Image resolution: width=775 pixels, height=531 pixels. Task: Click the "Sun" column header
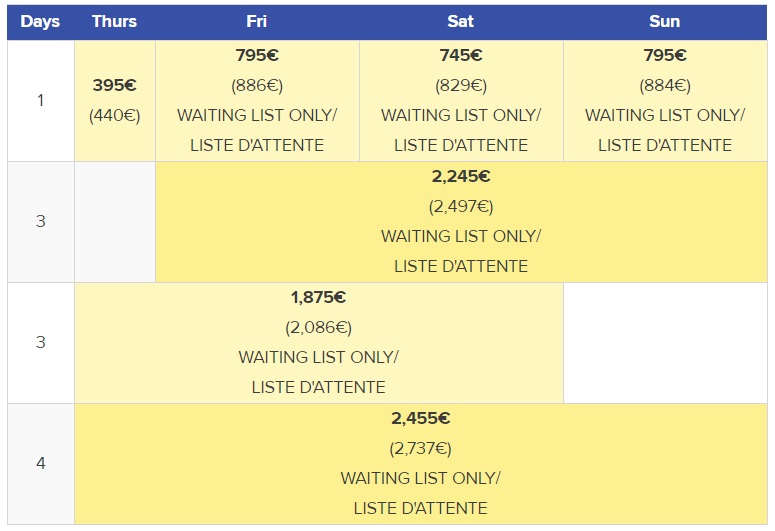664,21
